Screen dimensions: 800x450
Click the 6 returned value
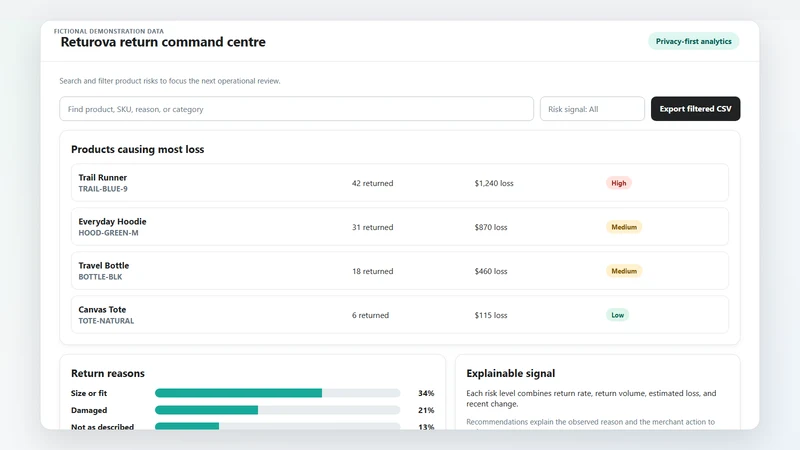coord(370,315)
